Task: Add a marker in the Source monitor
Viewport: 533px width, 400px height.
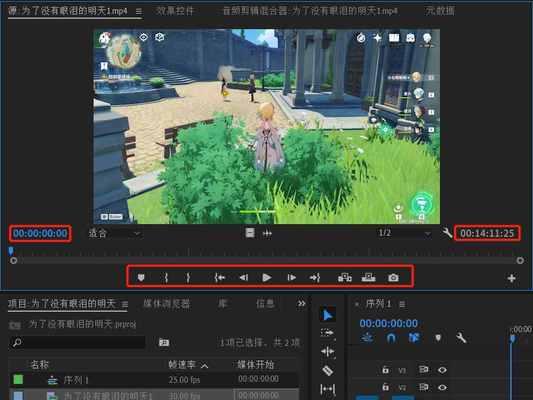Action: pos(141,278)
